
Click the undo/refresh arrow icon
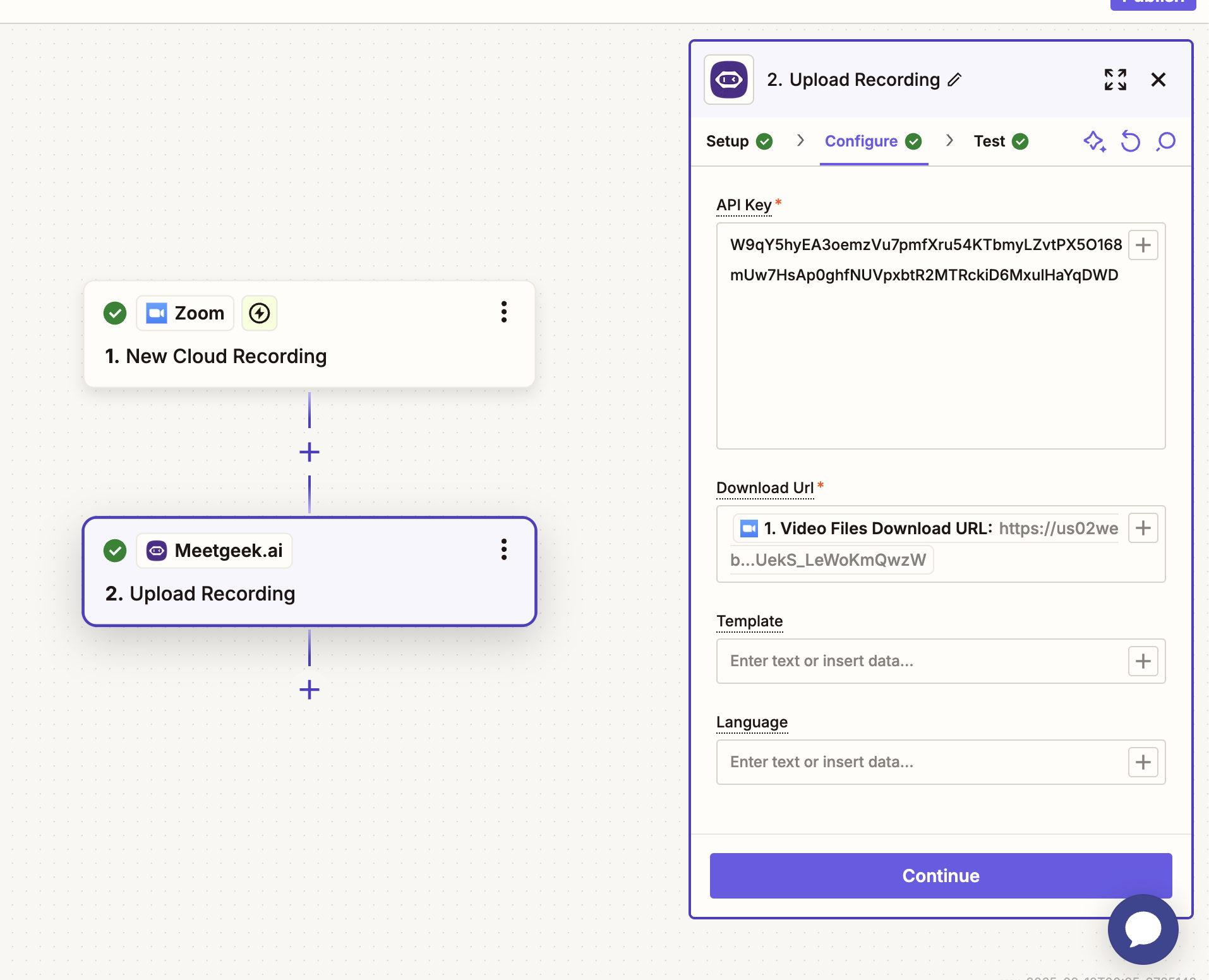[1130, 141]
